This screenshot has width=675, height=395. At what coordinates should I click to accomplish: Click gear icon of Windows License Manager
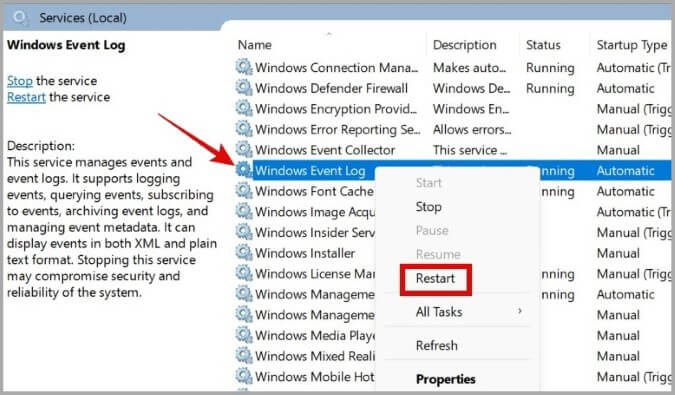244,274
